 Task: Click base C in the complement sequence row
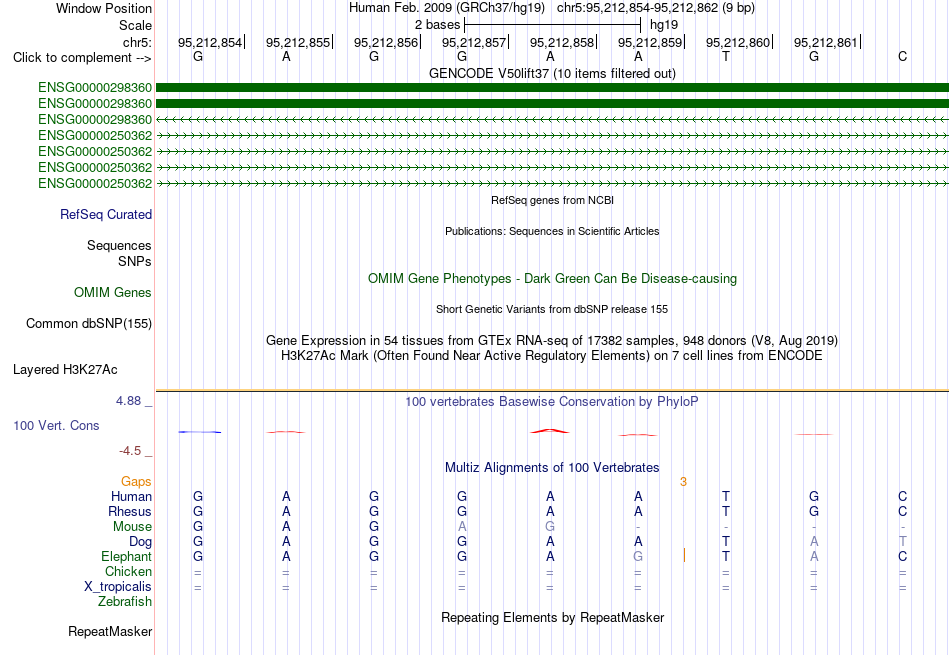pos(902,56)
